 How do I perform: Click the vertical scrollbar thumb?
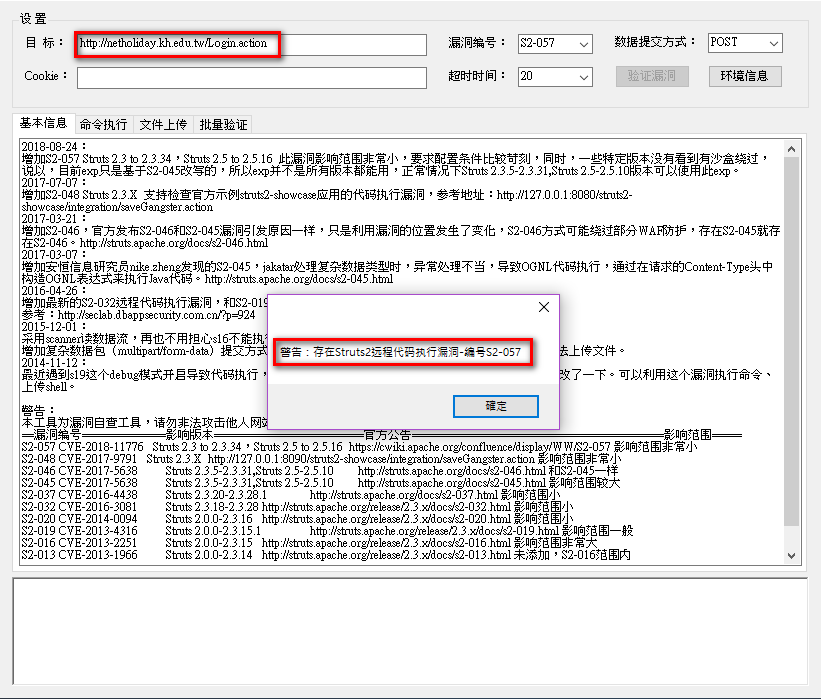[791, 341]
